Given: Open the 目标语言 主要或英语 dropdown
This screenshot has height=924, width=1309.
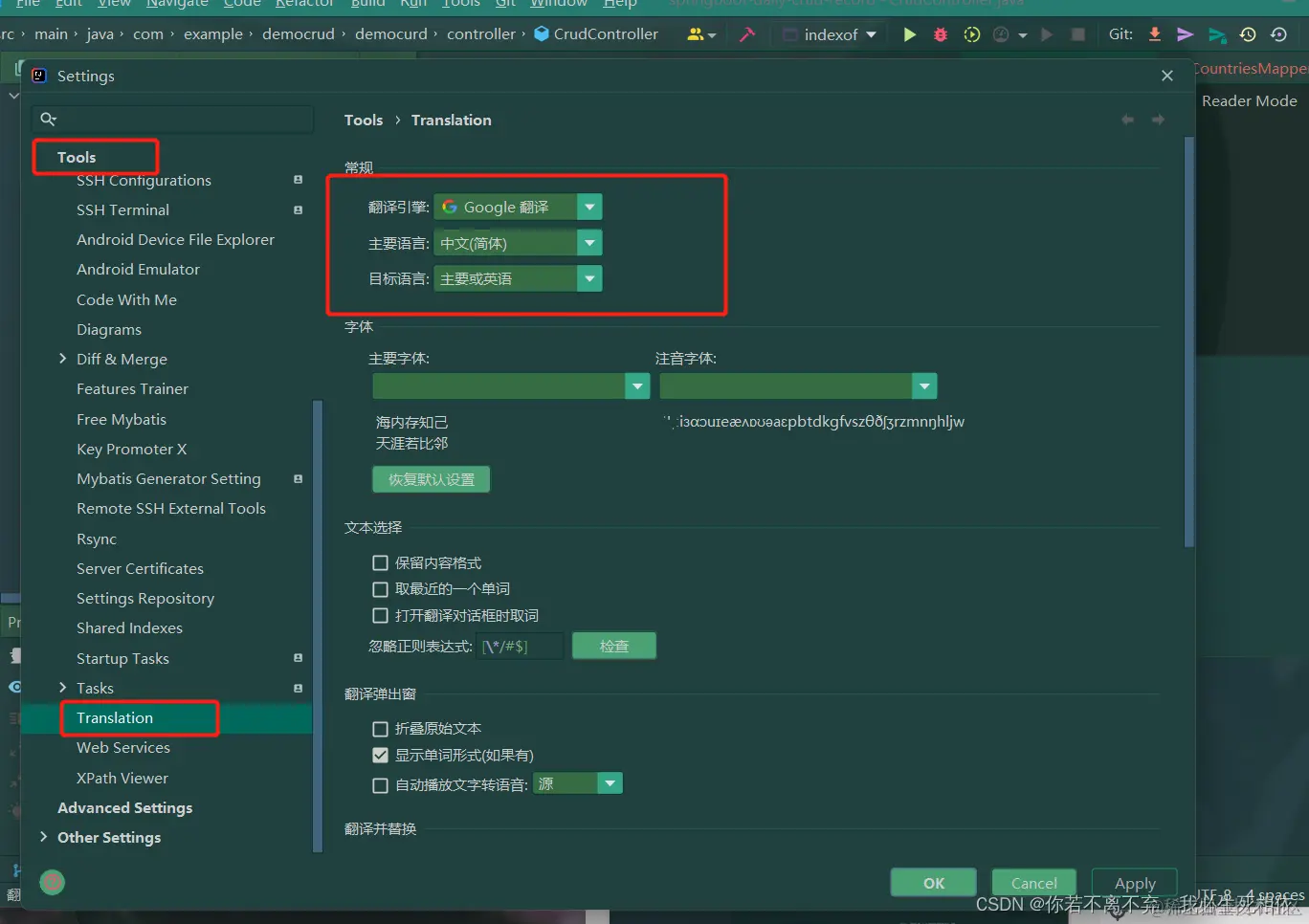Looking at the screenshot, I should click(x=518, y=278).
